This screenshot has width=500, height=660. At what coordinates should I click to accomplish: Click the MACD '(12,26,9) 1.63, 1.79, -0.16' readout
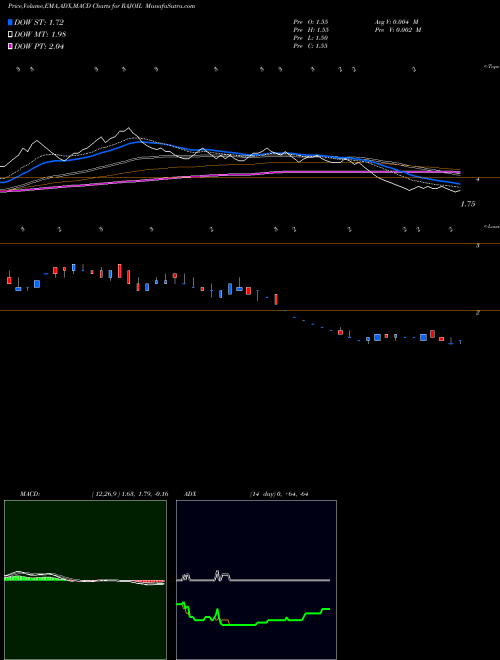pyautogui.click(x=130, y=494)
